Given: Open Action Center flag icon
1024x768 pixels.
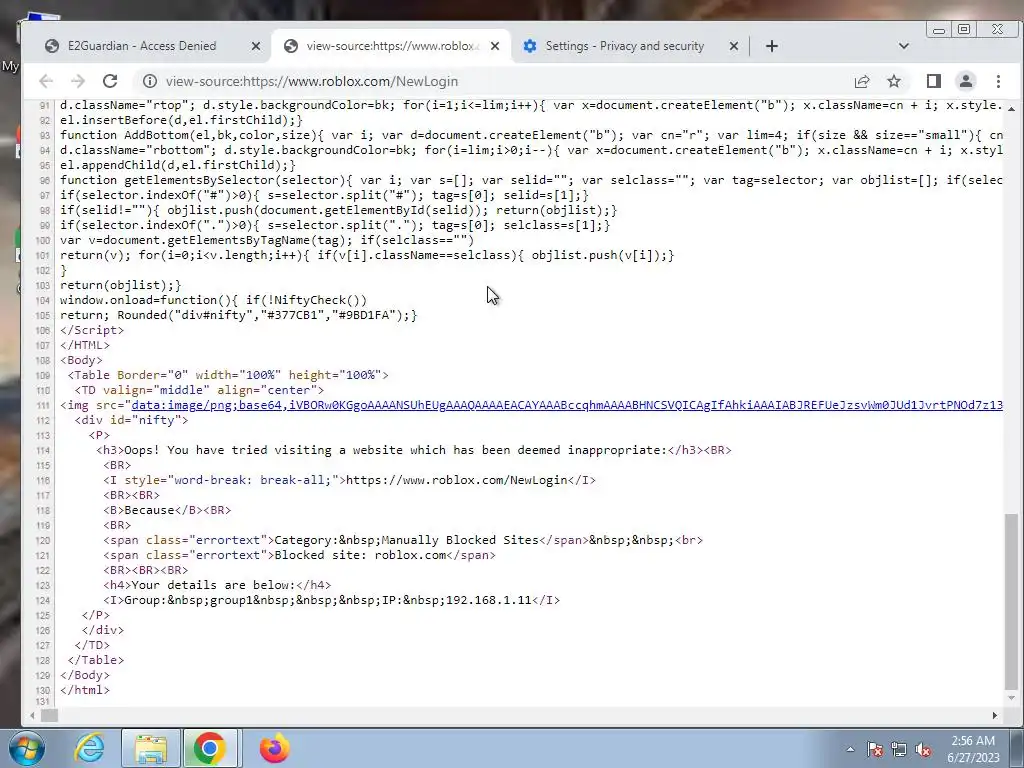Looking at the screenshot, I should [874, 749].
